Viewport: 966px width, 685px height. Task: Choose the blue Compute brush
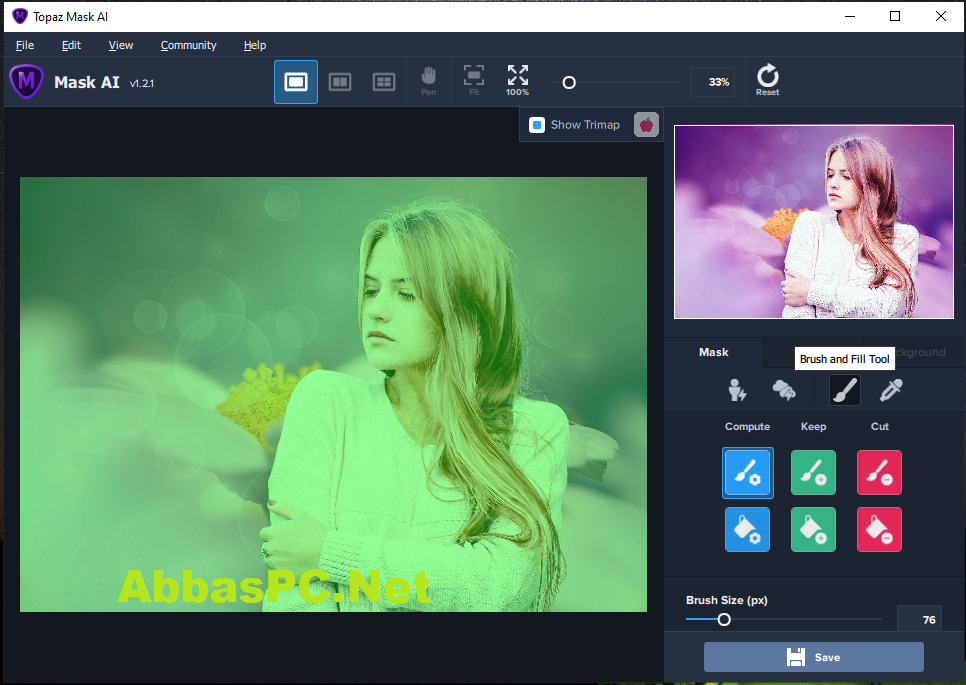[x=747, y=472]
